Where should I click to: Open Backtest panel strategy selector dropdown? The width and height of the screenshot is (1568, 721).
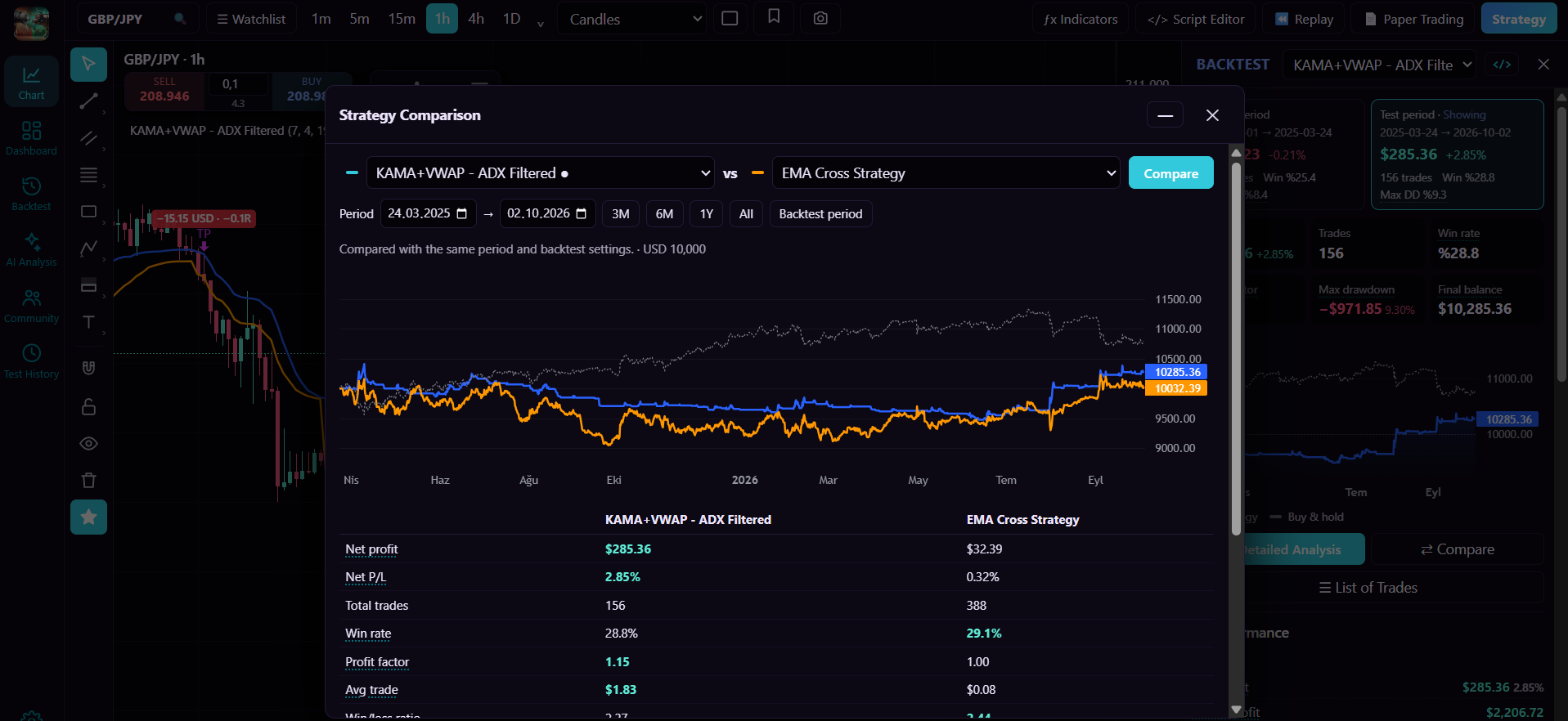tap(1379, 65)
